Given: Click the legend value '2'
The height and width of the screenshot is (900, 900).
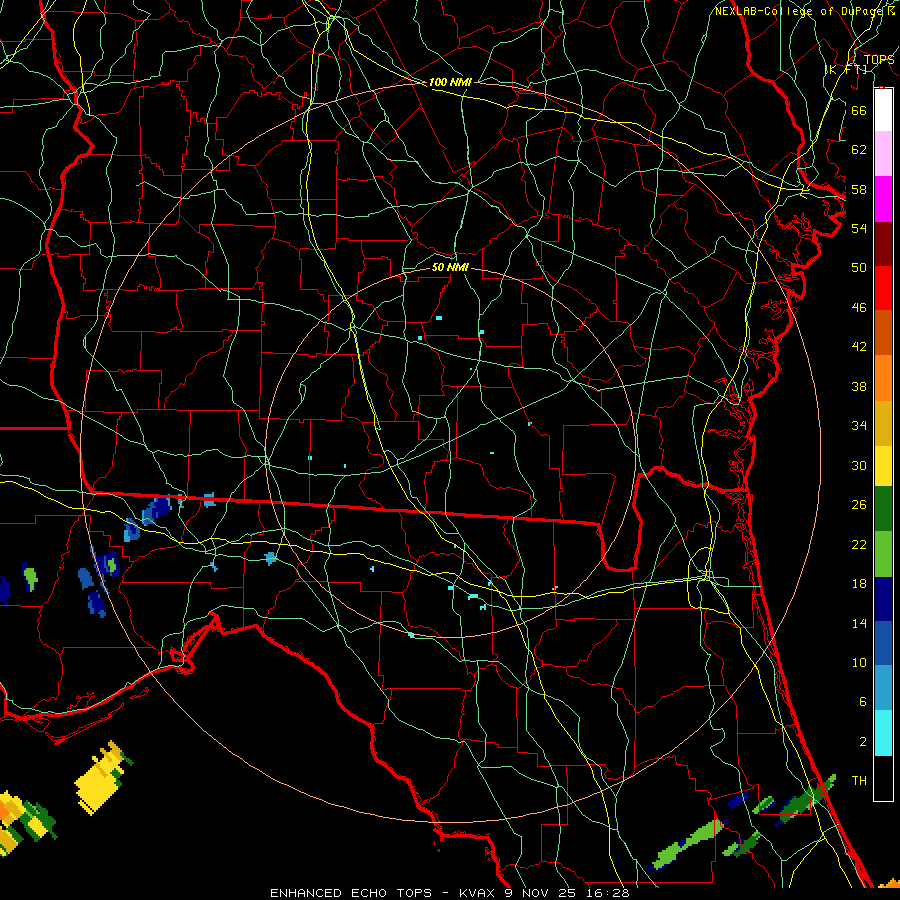Looking at the screenshot, I should (x=862, y=742).
